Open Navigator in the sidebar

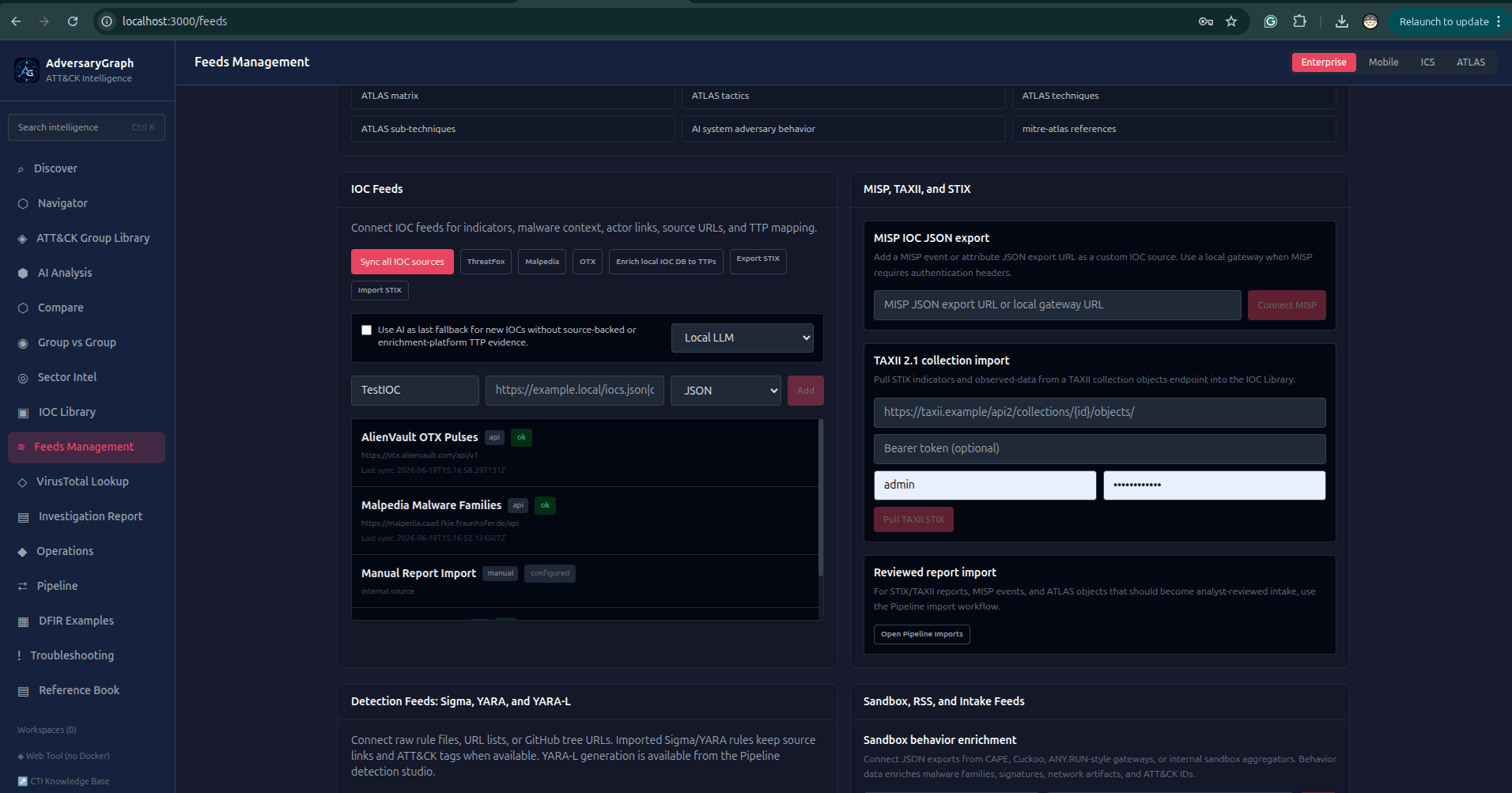86,204
